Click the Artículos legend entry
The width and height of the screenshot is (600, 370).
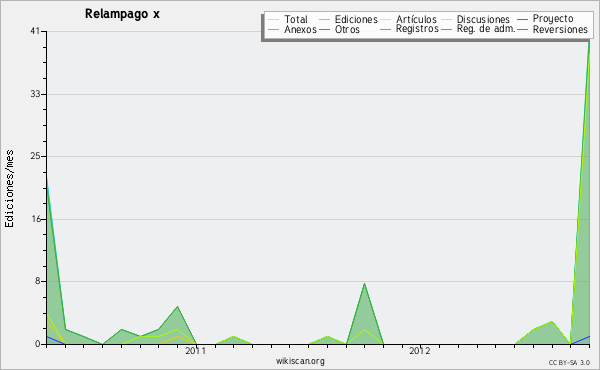click(x=416, y=19)
